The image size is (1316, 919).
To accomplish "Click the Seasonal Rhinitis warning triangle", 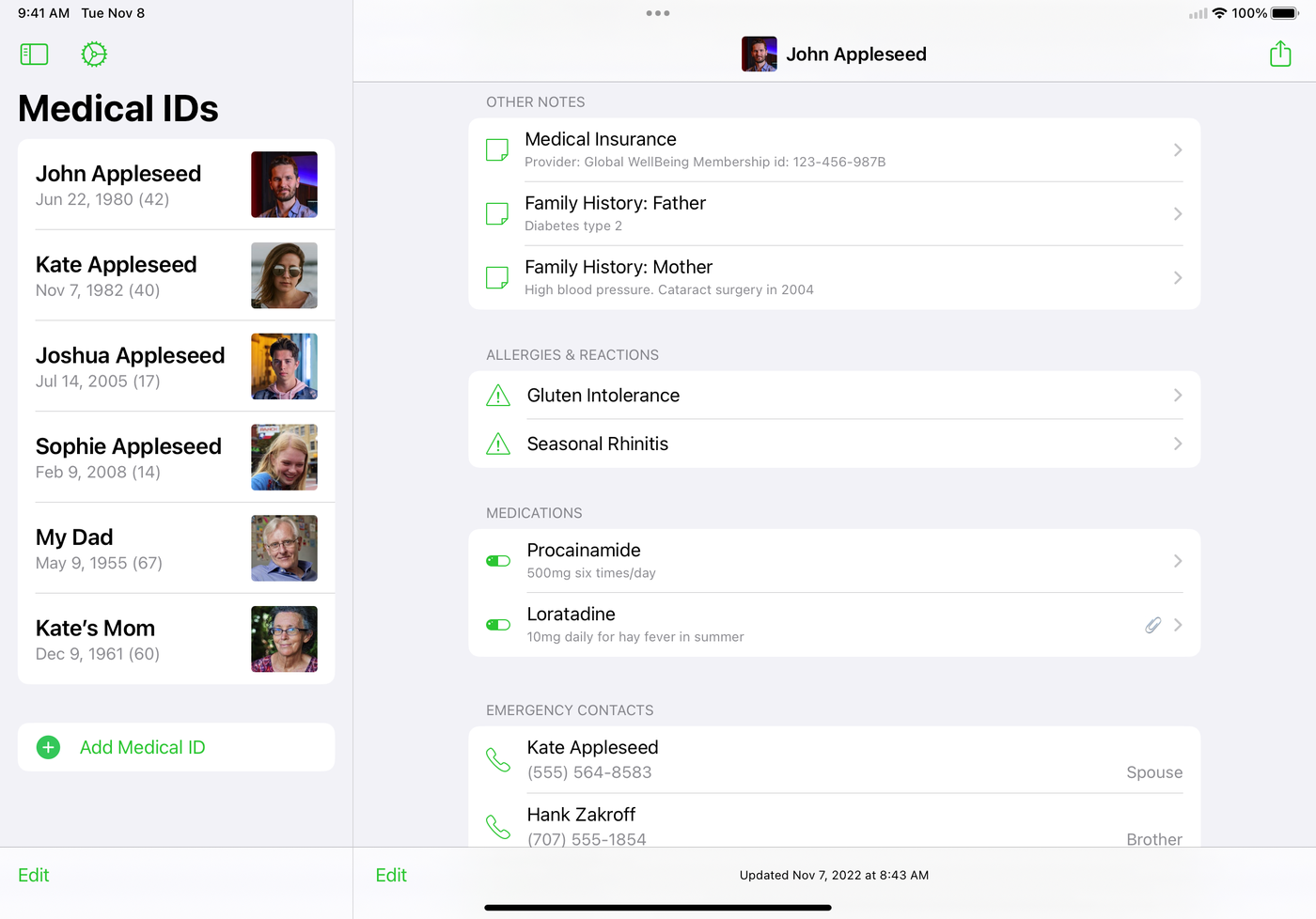I will point(498,444).
